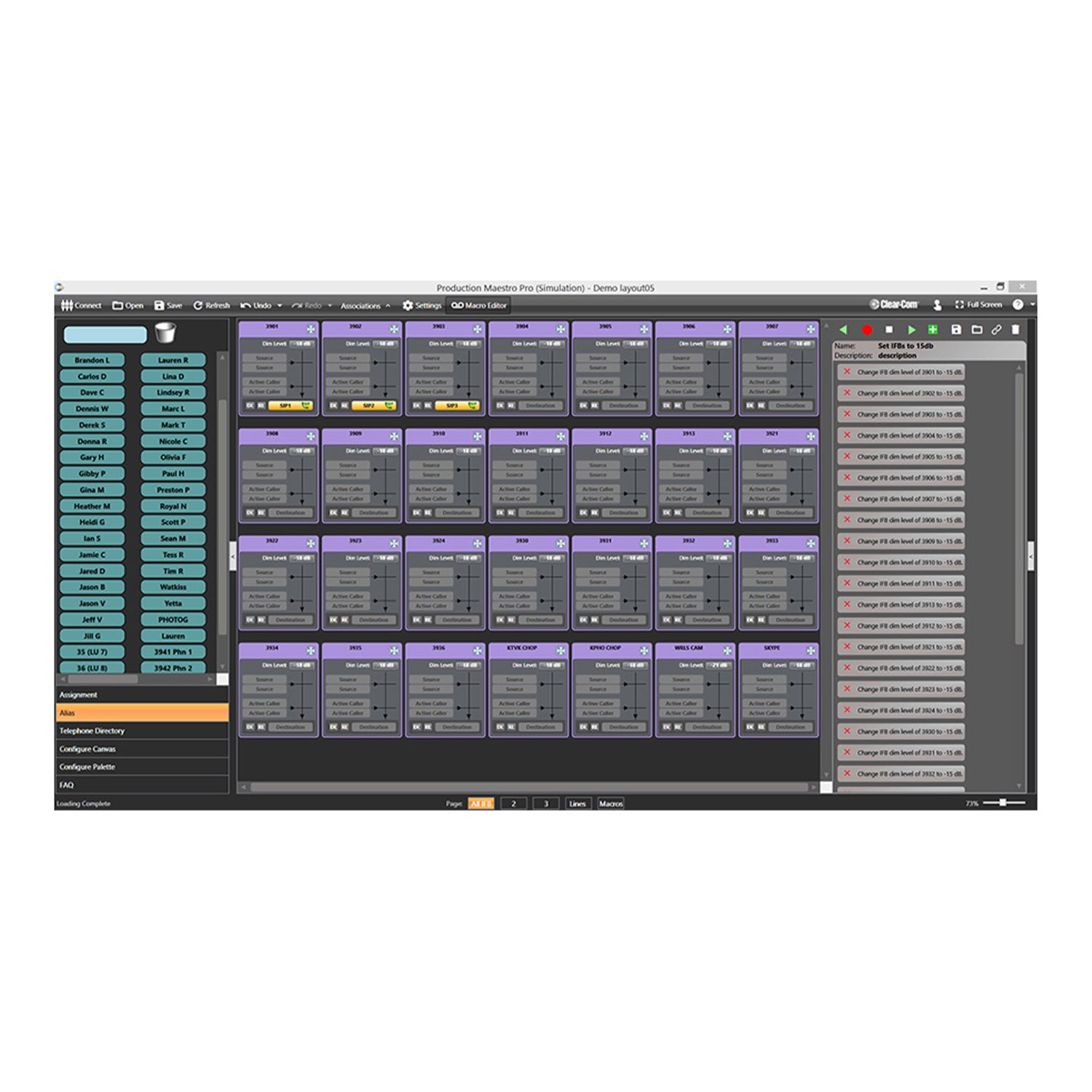Click the link icon in macro toolbar
The image size is (1092, 1092).
click(x=996, y=330)
